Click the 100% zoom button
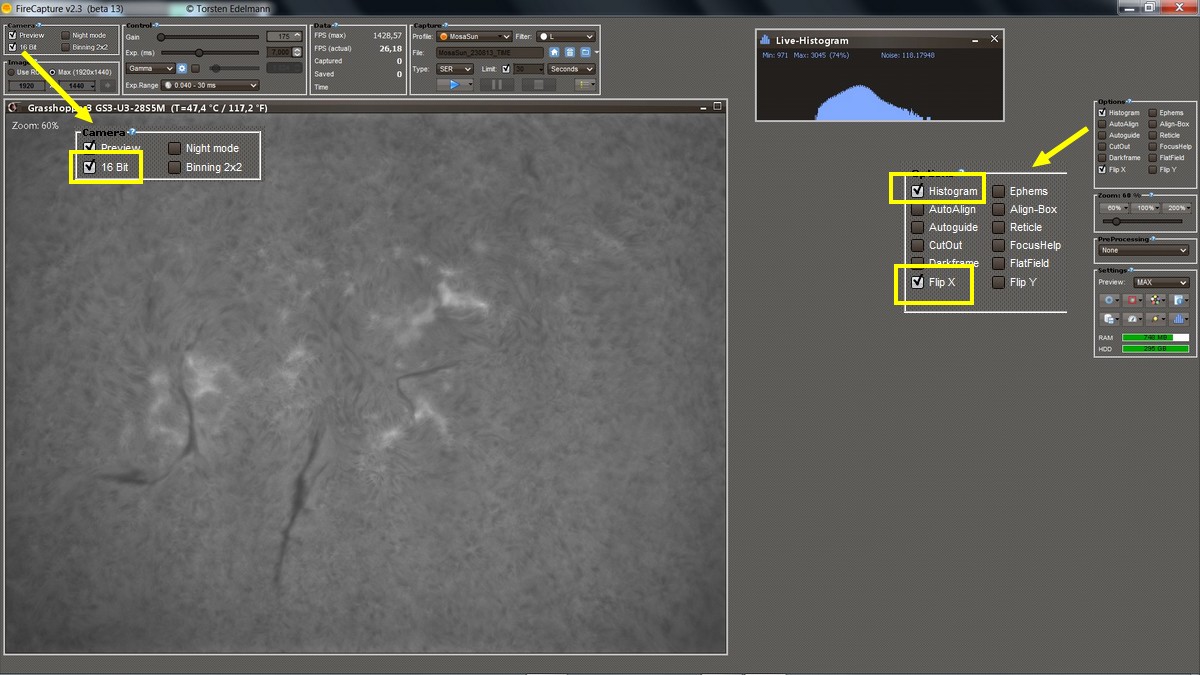Screen dimensions: 1200x675 (x=1145, y=208)
